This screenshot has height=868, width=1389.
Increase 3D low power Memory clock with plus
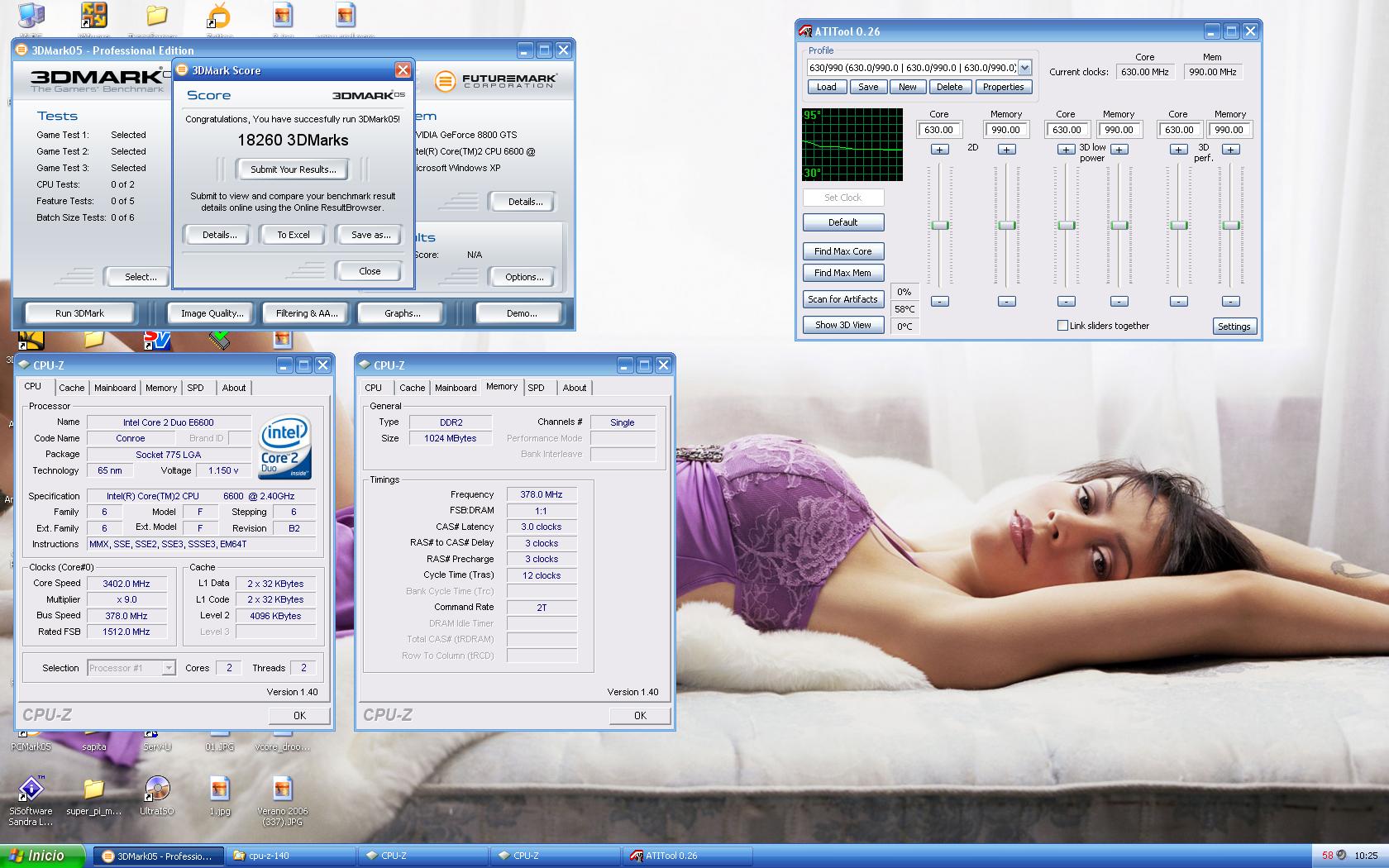1119,150
